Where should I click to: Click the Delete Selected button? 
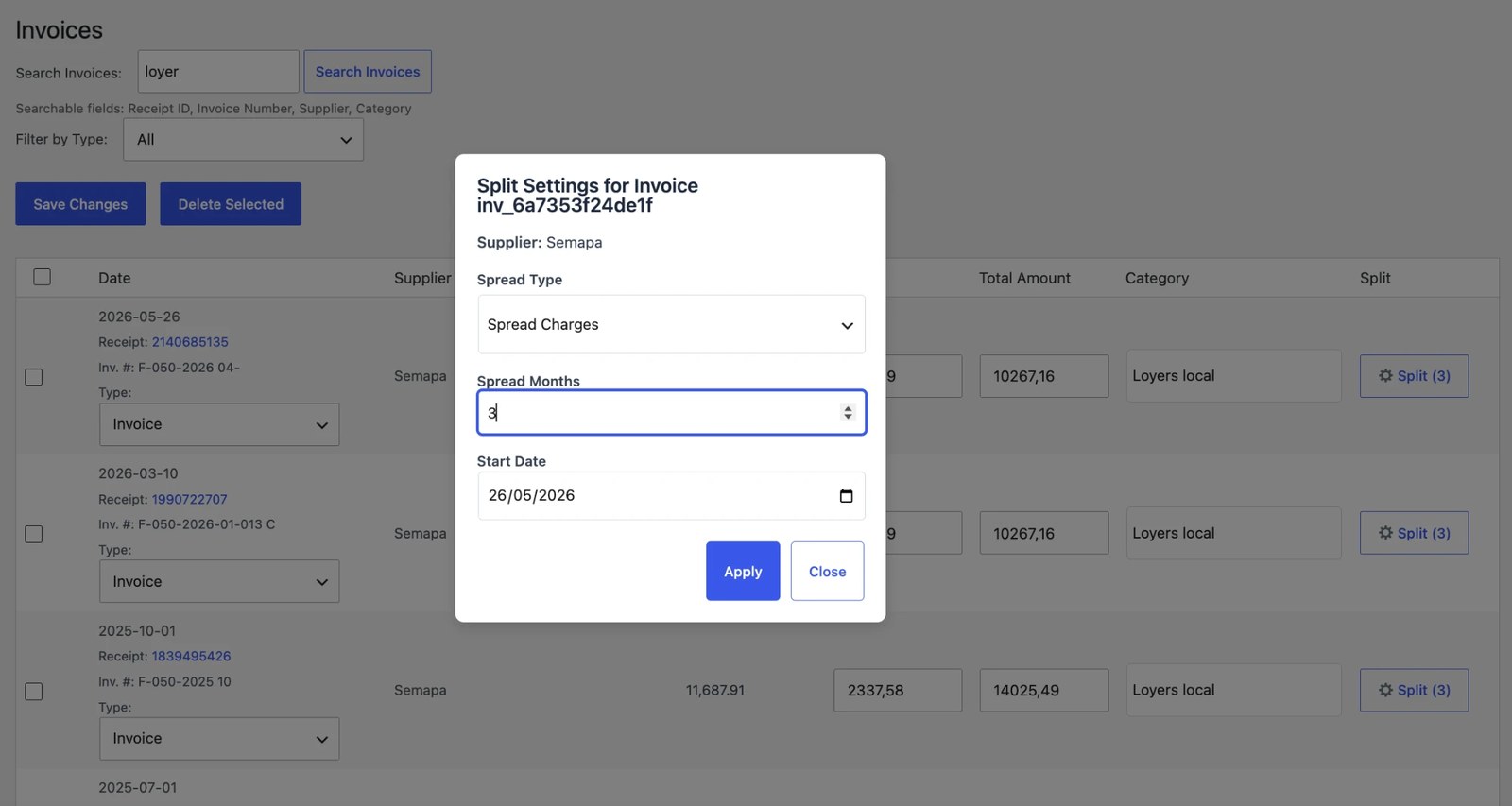[231, 204]
